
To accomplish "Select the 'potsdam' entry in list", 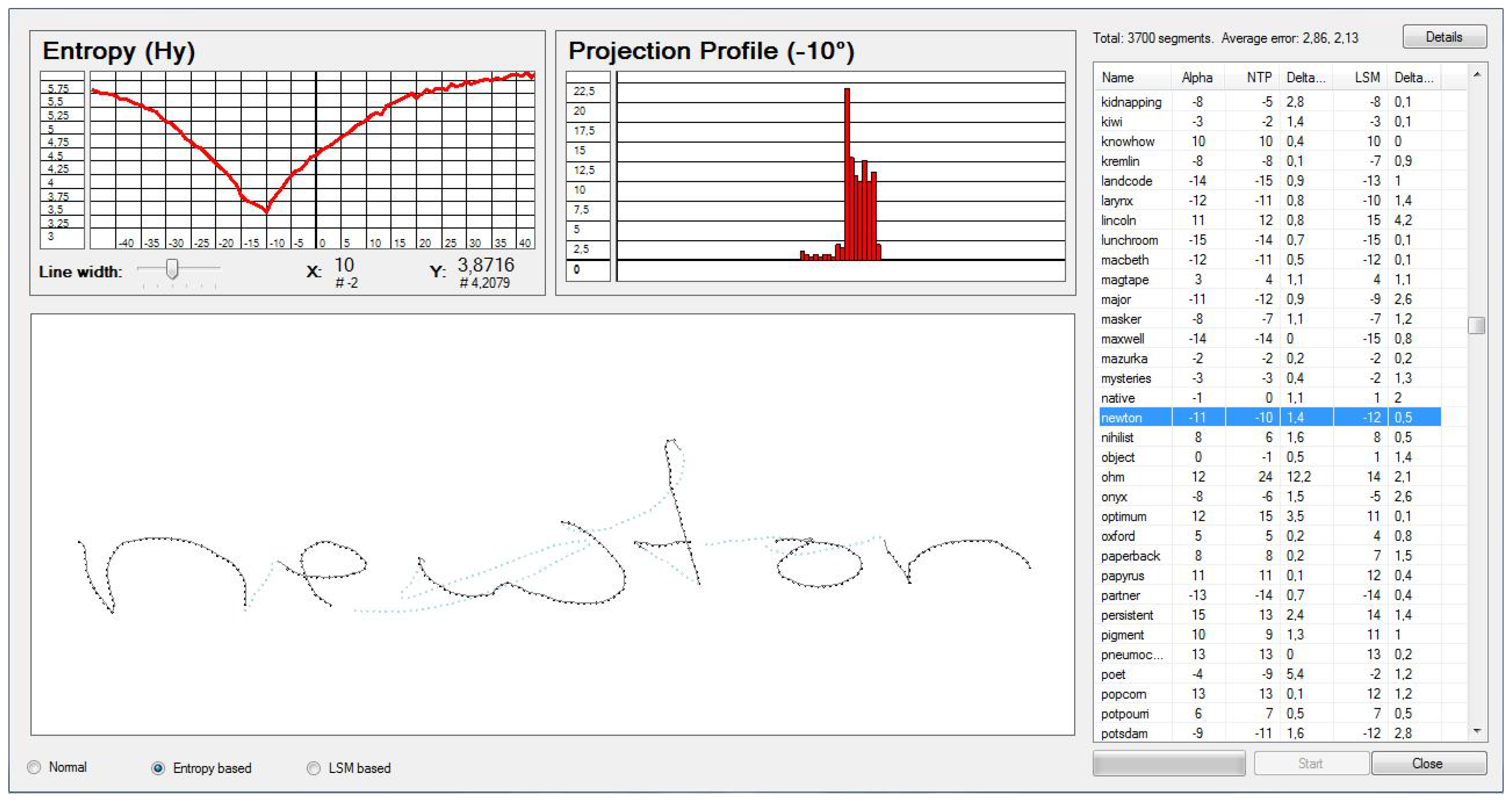I will click(x=1123, y=733).
